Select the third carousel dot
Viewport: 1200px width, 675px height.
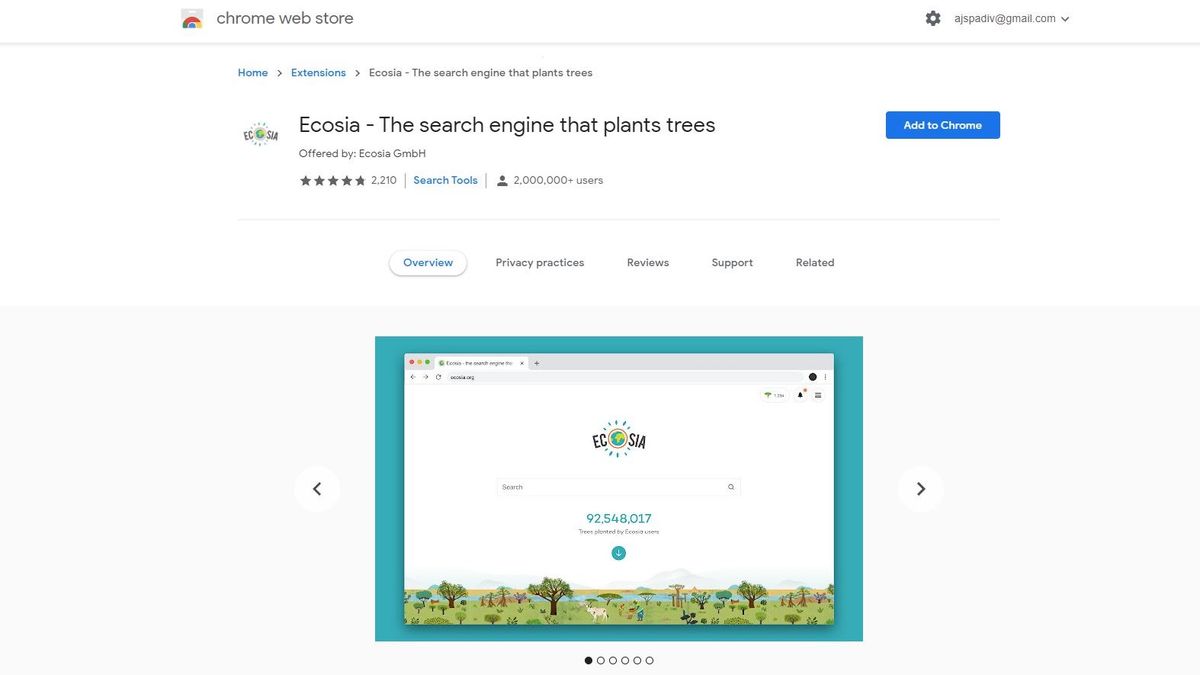click(x=612, y=660)
